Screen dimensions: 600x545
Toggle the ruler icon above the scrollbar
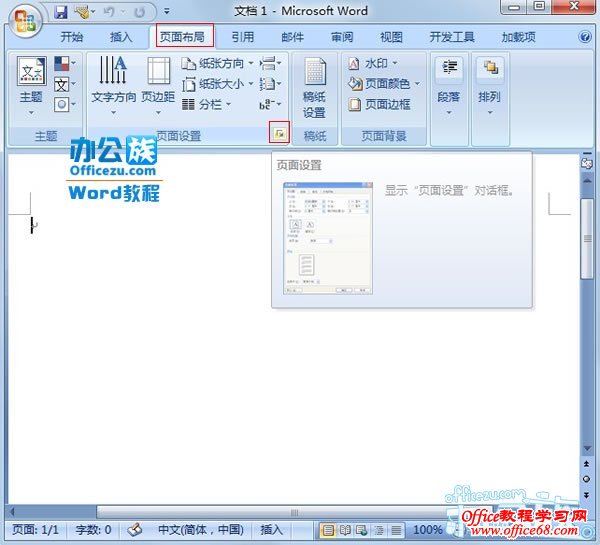(x=587, y=163)
